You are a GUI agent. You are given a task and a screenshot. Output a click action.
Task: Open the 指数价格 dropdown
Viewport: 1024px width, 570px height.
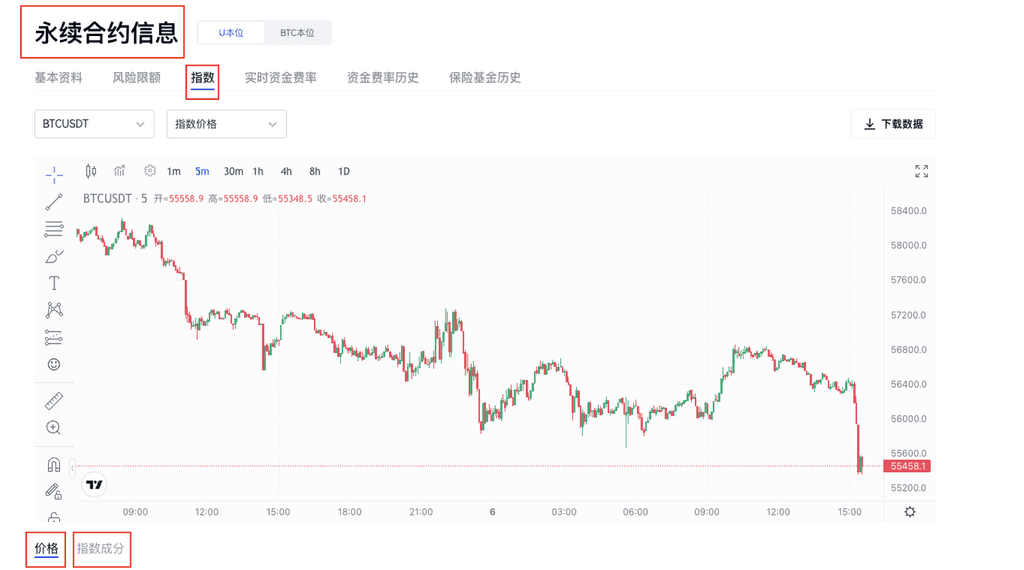coord(226,124)
